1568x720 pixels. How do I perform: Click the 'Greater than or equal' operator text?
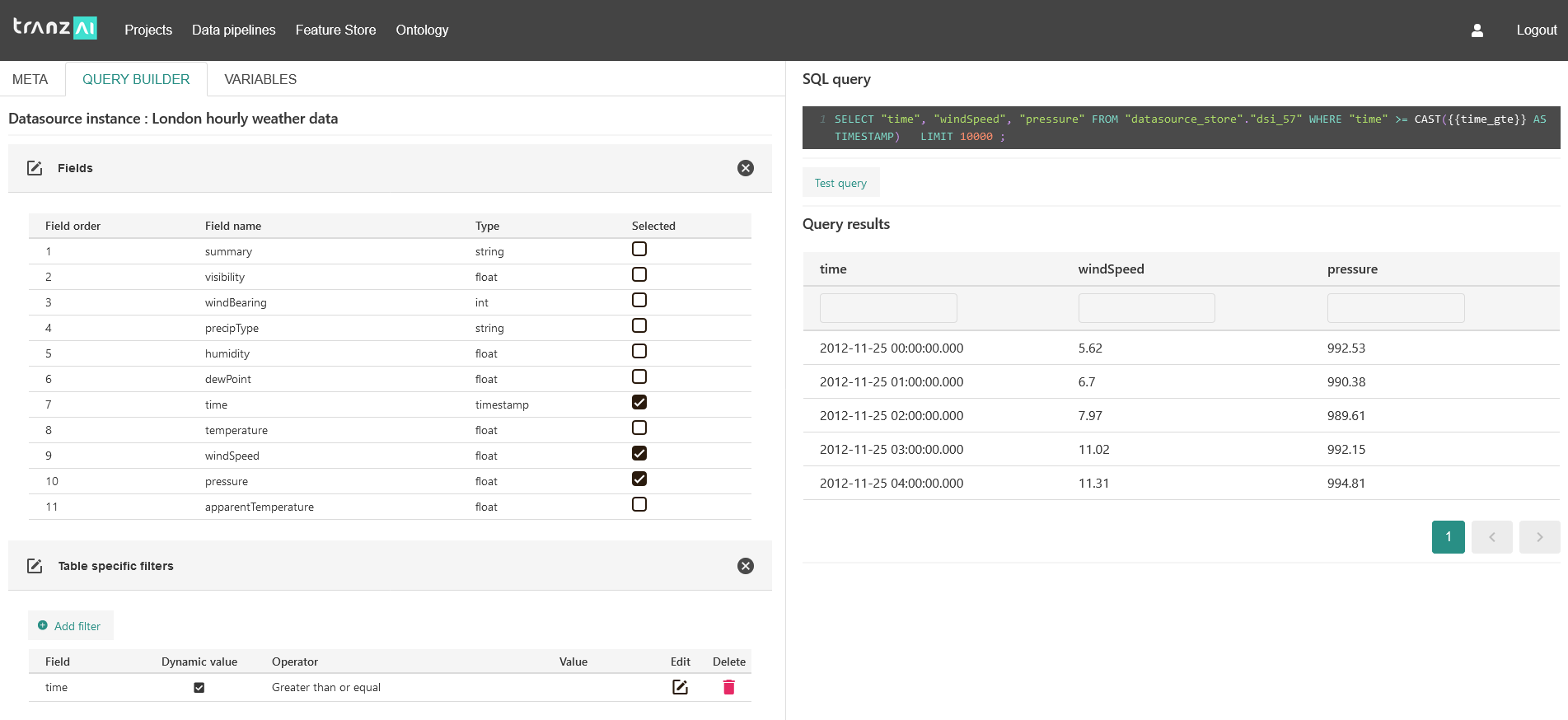click(x=326, y=687)
